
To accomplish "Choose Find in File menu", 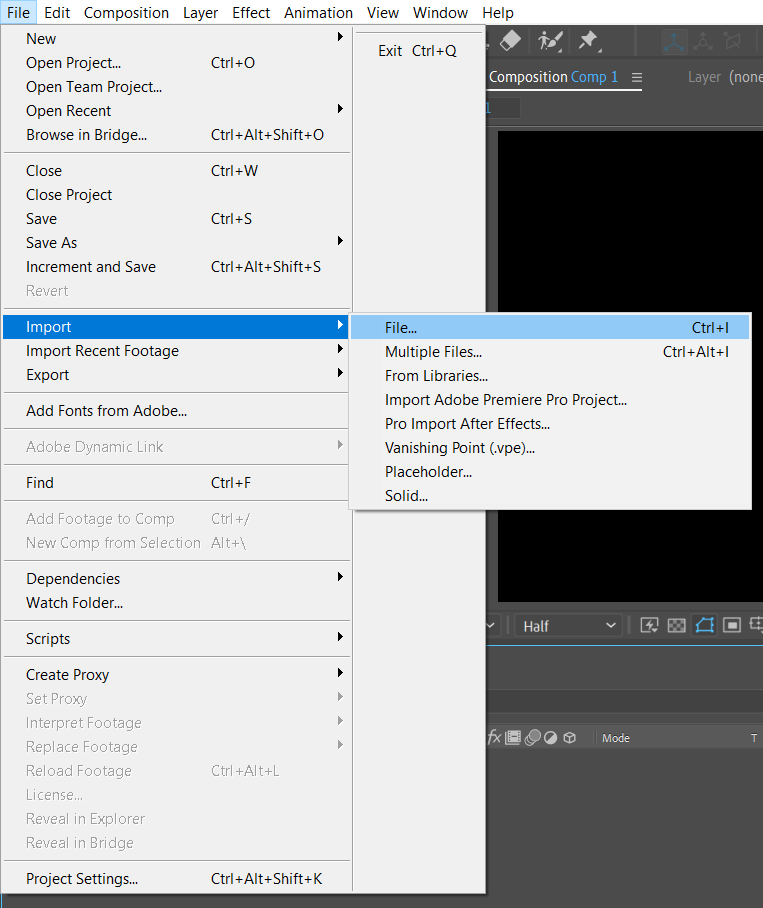I will pos(177,482).
